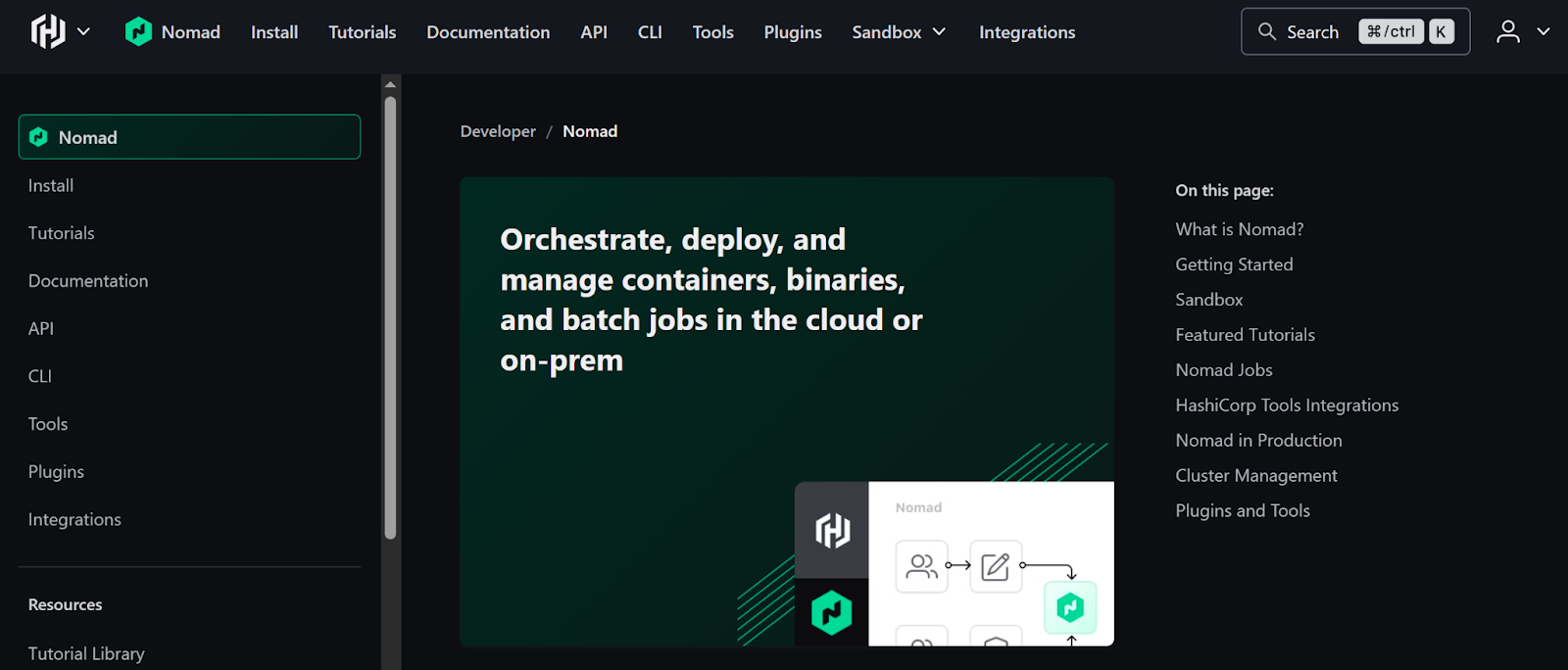Image resolution: width=1568 pixels, height=670 pixels.
Task: Jump to Cluster Management section
Action: tap(1256, 476)
